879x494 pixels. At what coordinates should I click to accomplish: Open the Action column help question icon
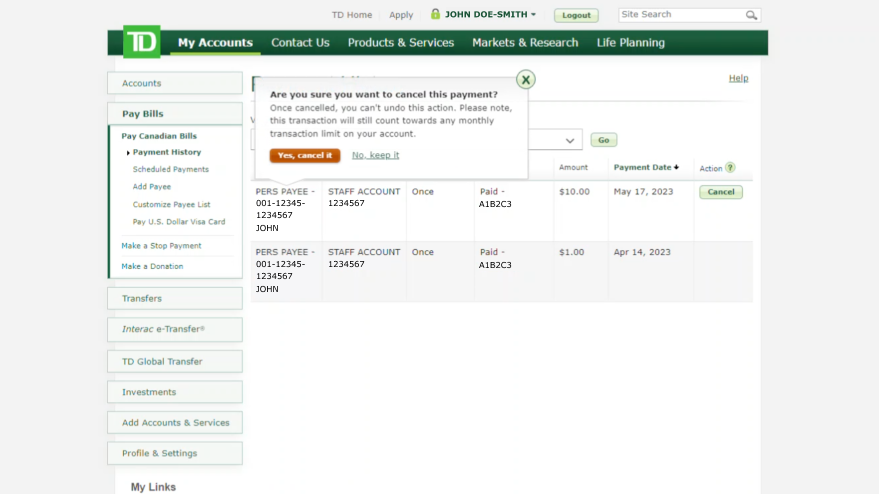[x=730, y=168]
